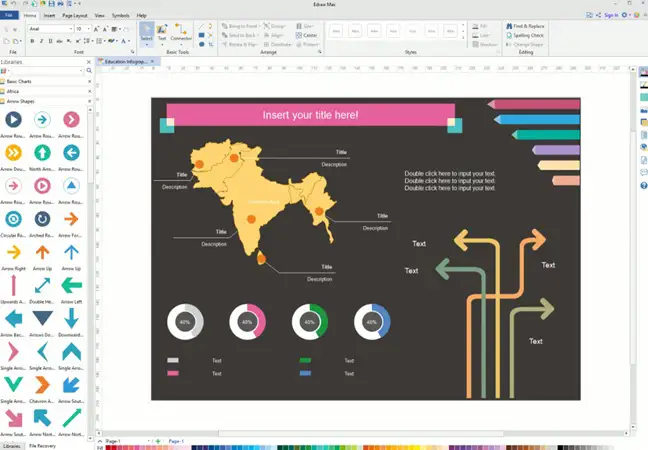Select the Text tool in ribbon

pyautogui.click(x=163, y=37)
